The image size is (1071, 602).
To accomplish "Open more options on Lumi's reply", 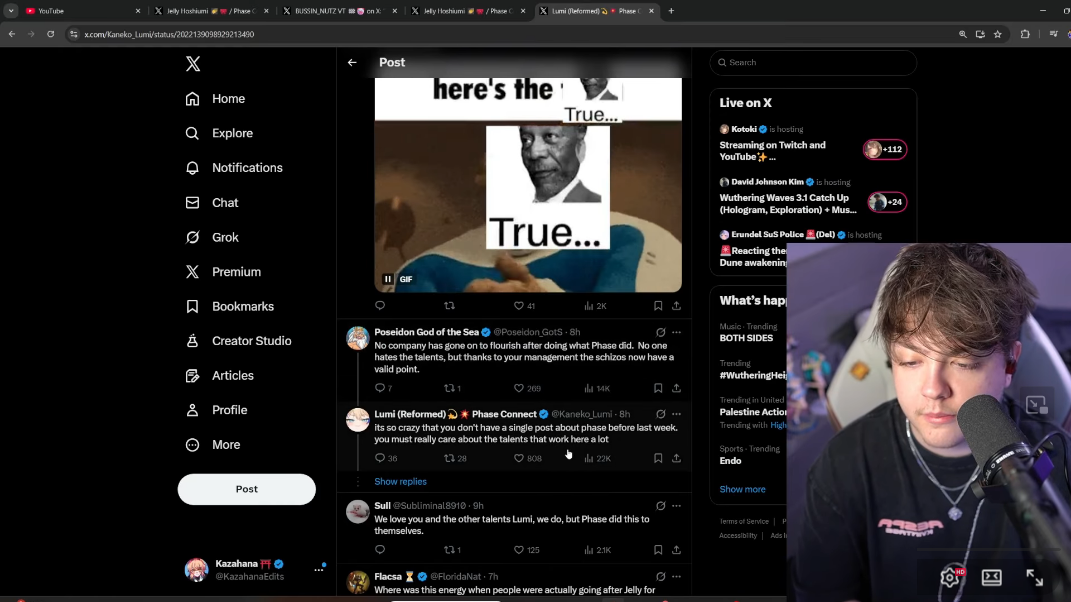I will click(x=676, y=414).
